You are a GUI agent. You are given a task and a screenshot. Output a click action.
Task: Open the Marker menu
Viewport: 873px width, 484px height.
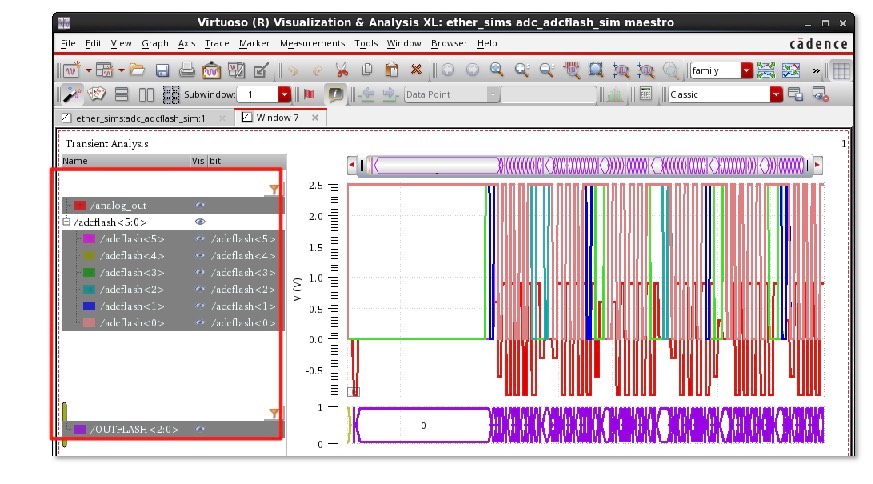pos(254,43)
